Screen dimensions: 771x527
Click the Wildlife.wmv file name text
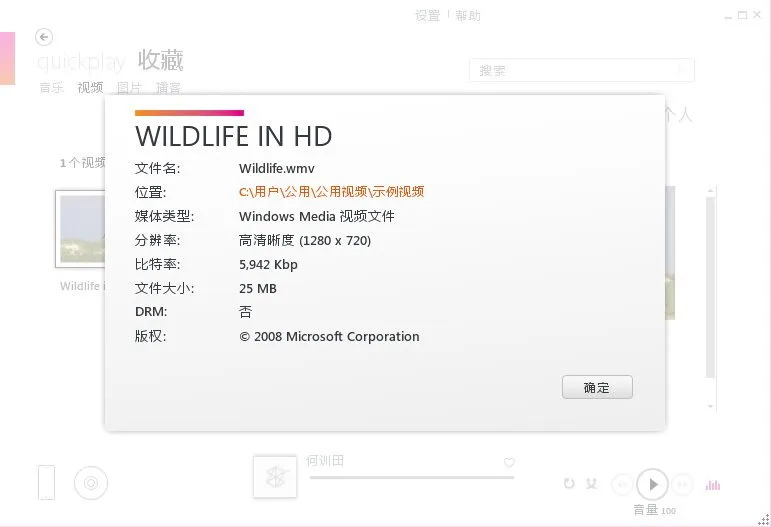click(276, 168)
